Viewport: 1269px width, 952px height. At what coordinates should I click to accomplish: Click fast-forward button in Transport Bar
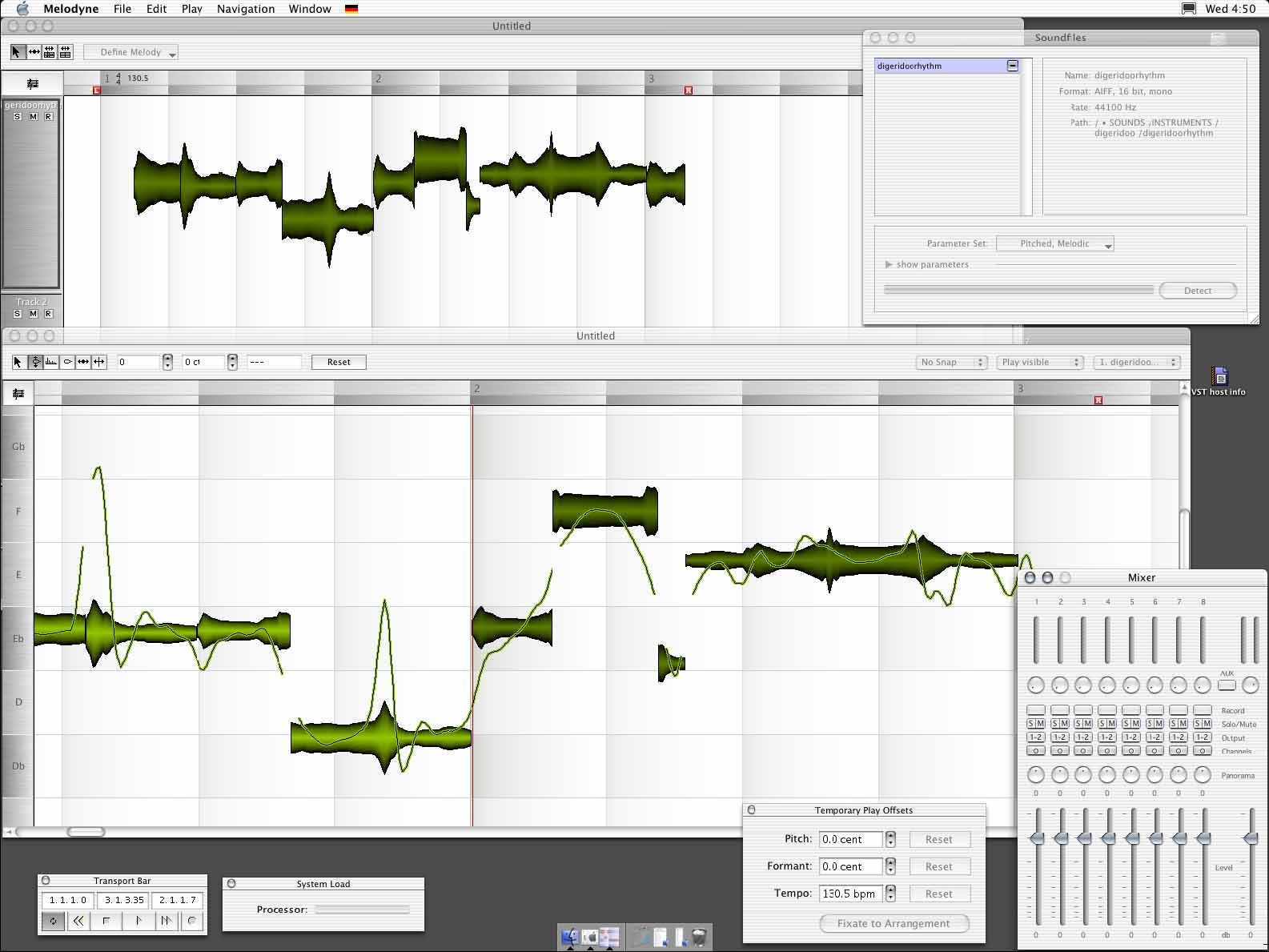coord(166,921)
